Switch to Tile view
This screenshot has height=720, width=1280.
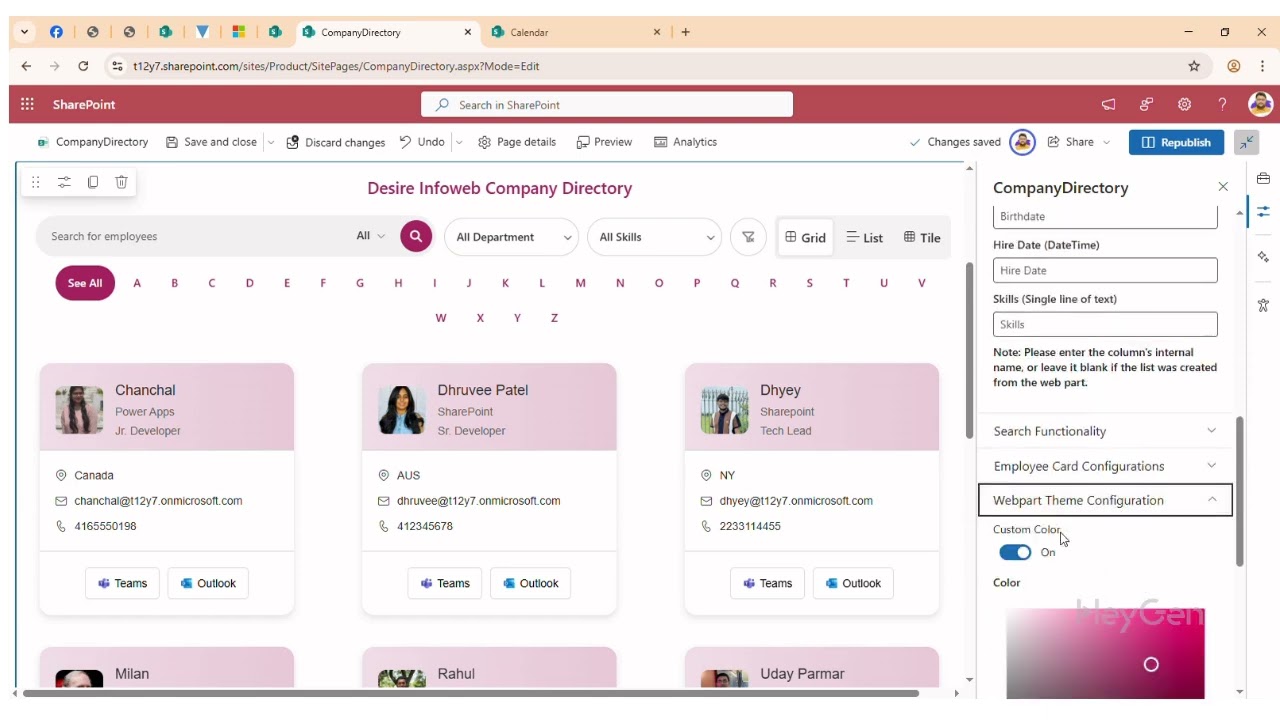922,237
